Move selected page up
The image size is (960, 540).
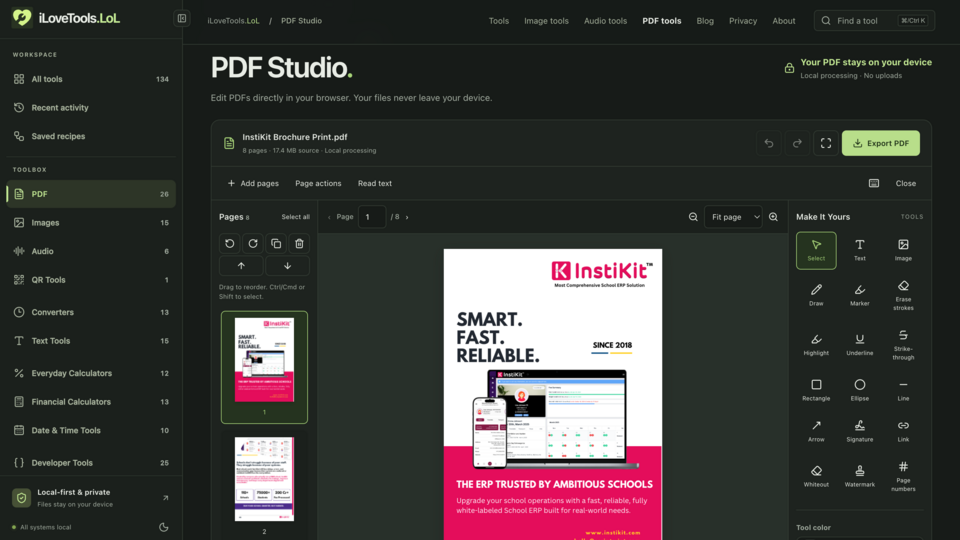pyautogui.click(x=241, y=266)
